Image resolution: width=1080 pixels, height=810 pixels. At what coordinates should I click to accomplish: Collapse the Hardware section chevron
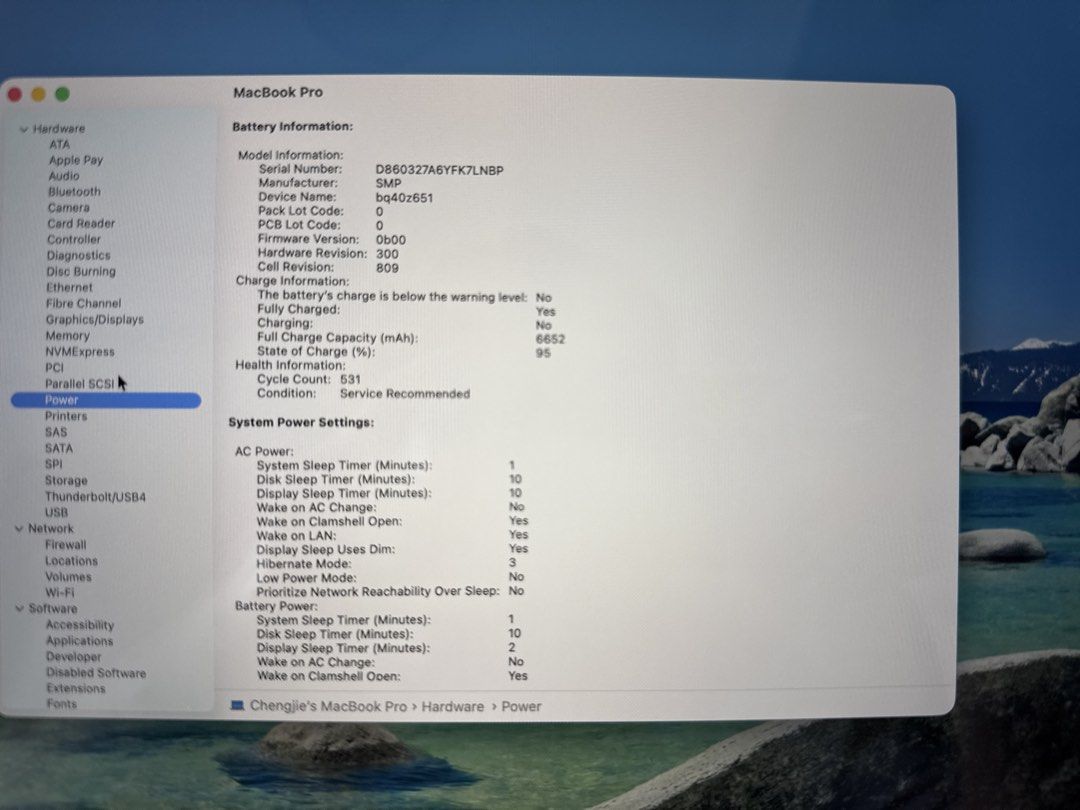[x=23, y=129]
